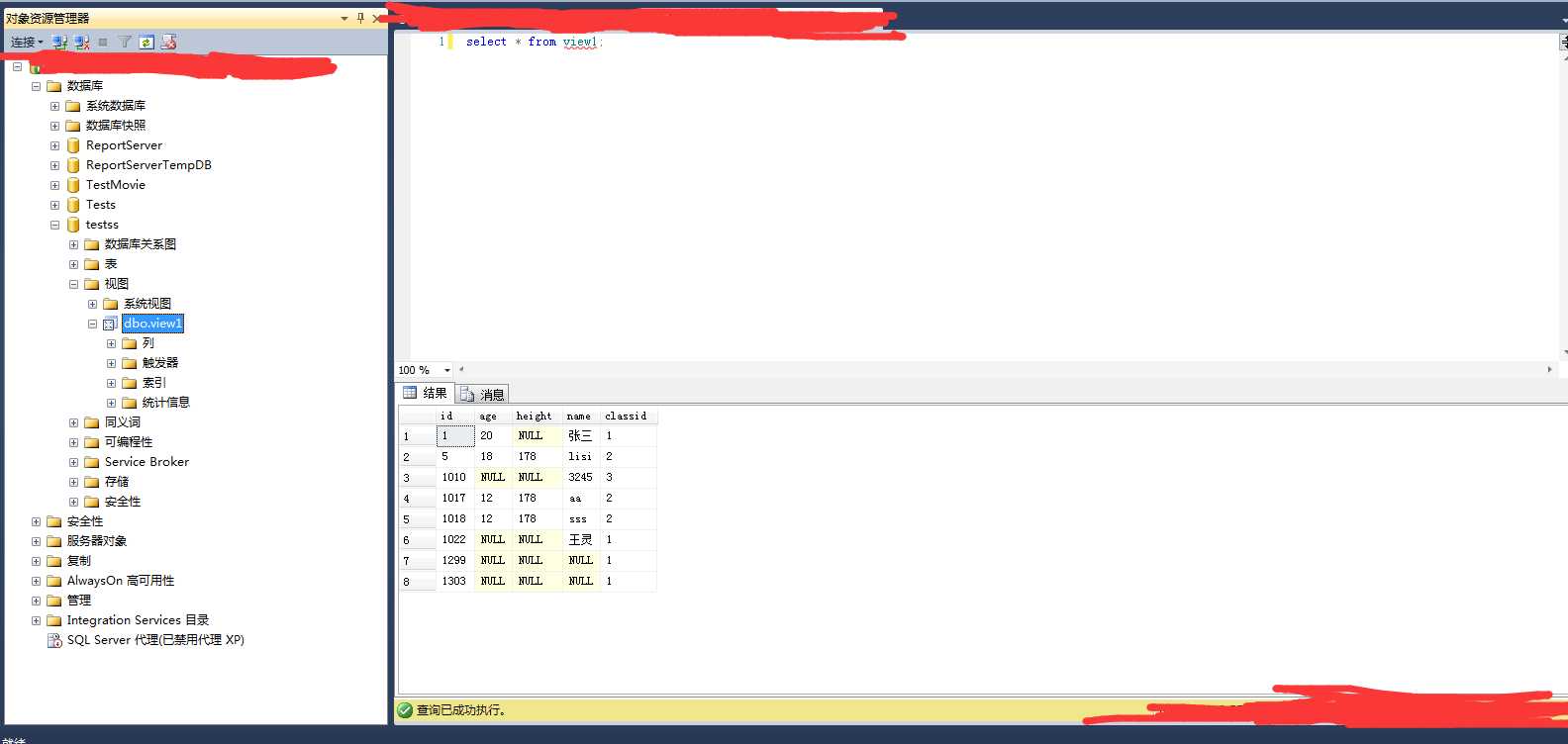Switch to the 消息 tab
Viewport: 1568px width, 744px height.
[x=483, y=394]
